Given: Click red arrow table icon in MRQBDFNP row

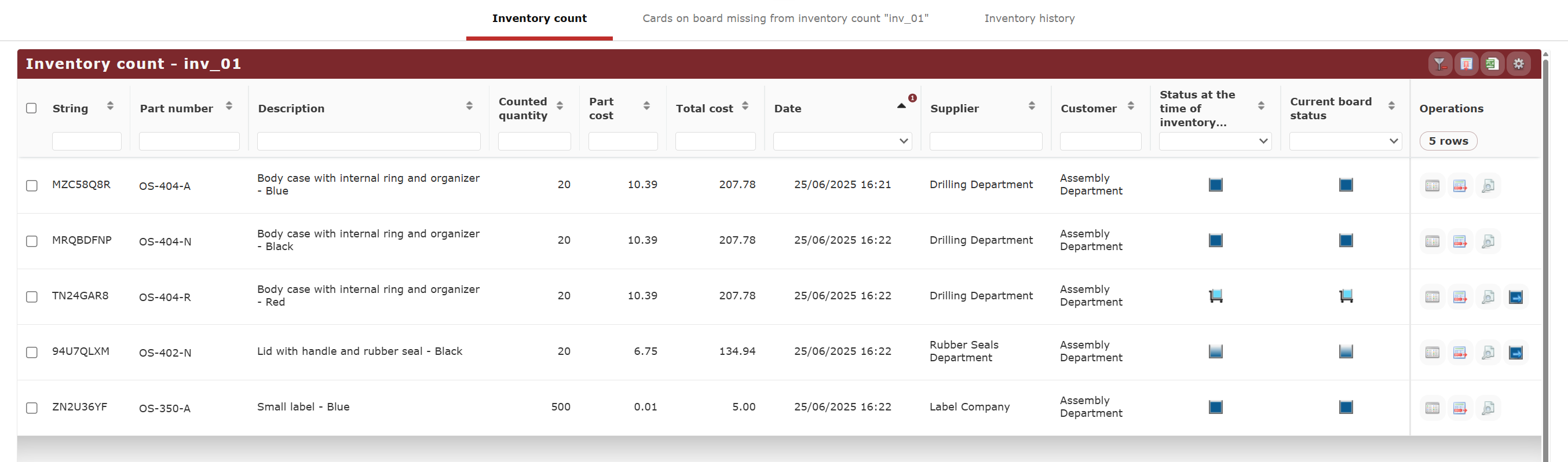Looking at the screenshot, I should 1460,241.
